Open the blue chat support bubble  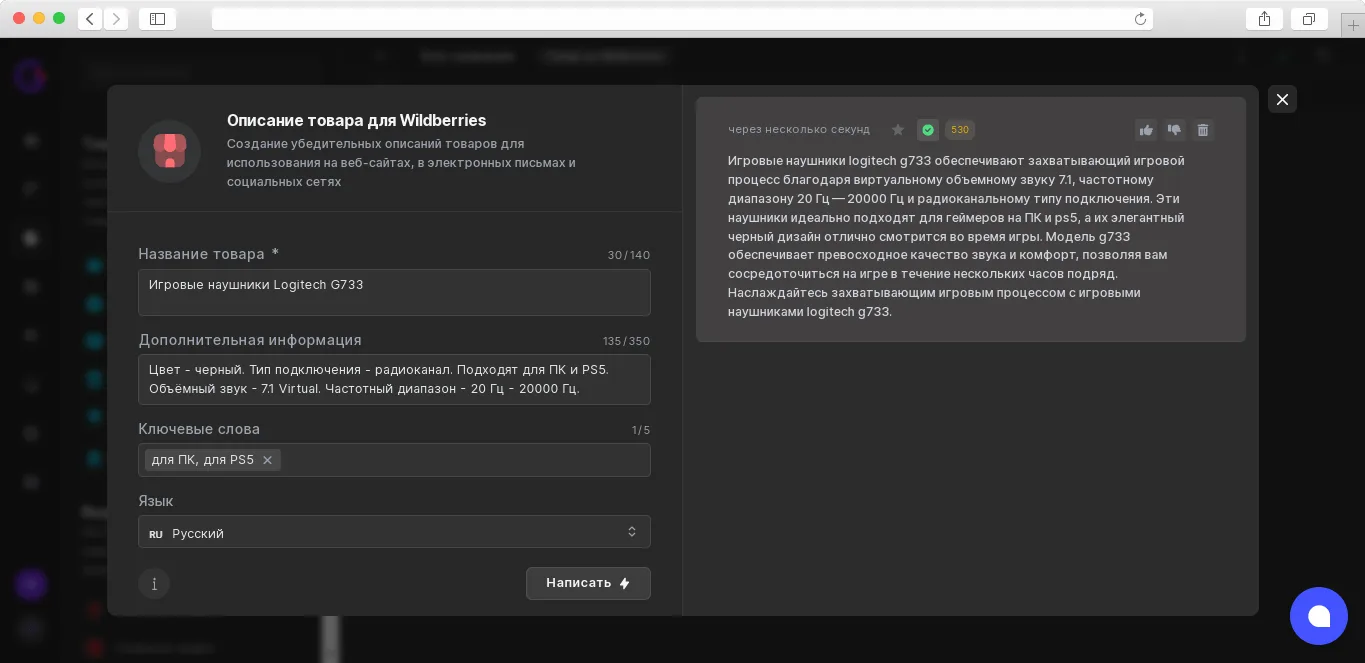pyautogui.click(x=1319, y=616)
